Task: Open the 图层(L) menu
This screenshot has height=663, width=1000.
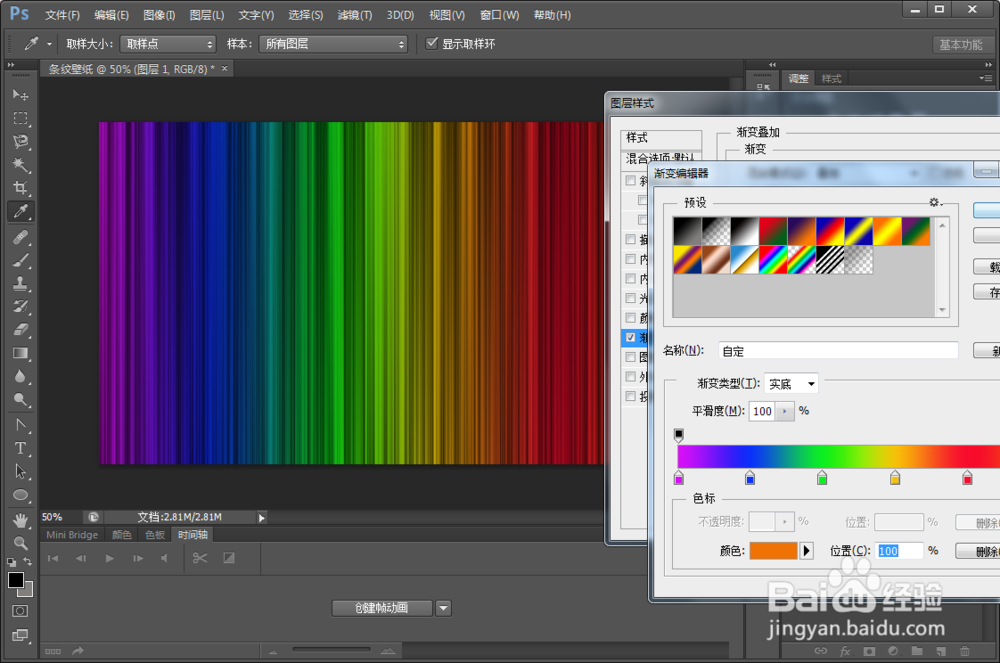Action: (x=207, y=15)
